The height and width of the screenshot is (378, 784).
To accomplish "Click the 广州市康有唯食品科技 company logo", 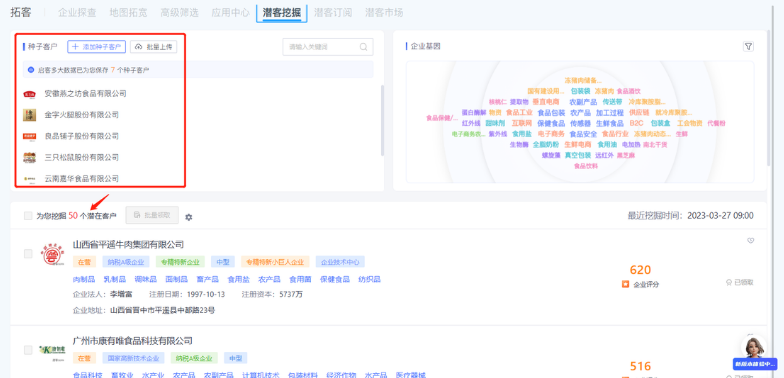I will coord(53,352).
